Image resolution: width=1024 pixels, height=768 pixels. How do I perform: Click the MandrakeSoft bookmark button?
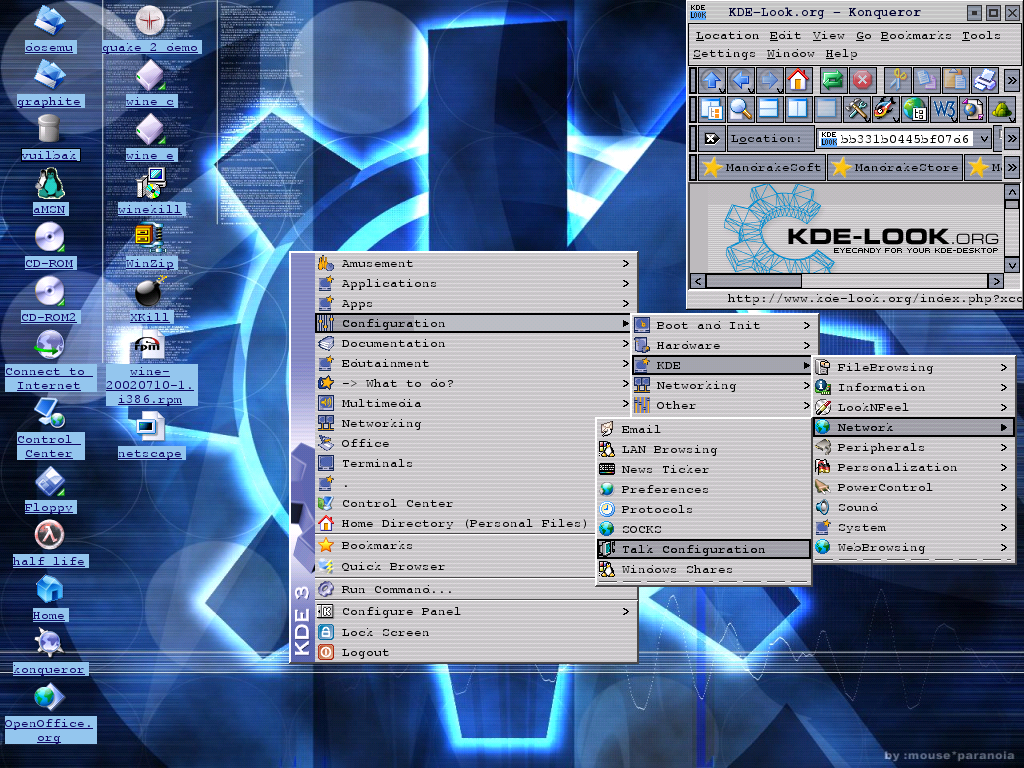click(x=761, y=167)
